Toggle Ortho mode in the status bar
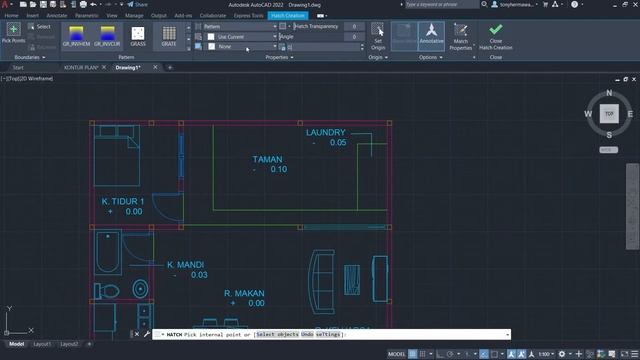640x360 pixels. click(x=440, y=354)
